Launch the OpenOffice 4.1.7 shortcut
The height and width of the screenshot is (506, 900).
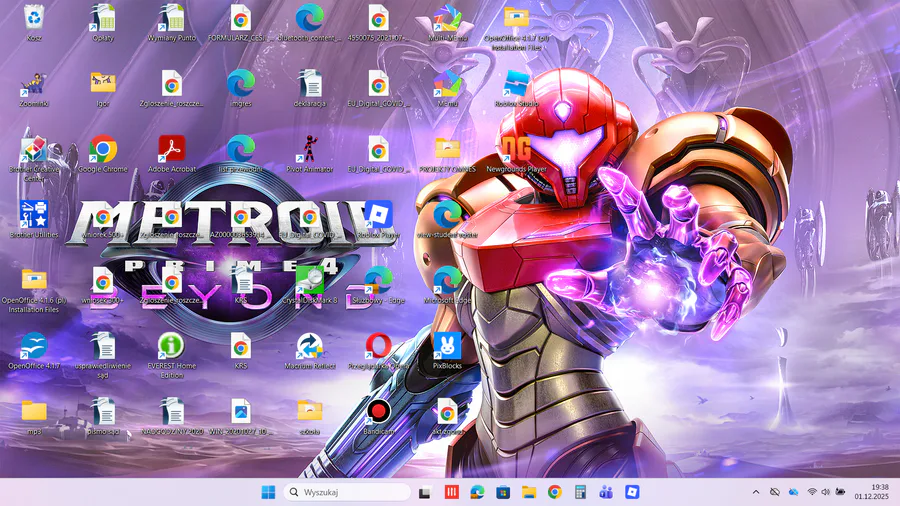(x=34, y=345)
